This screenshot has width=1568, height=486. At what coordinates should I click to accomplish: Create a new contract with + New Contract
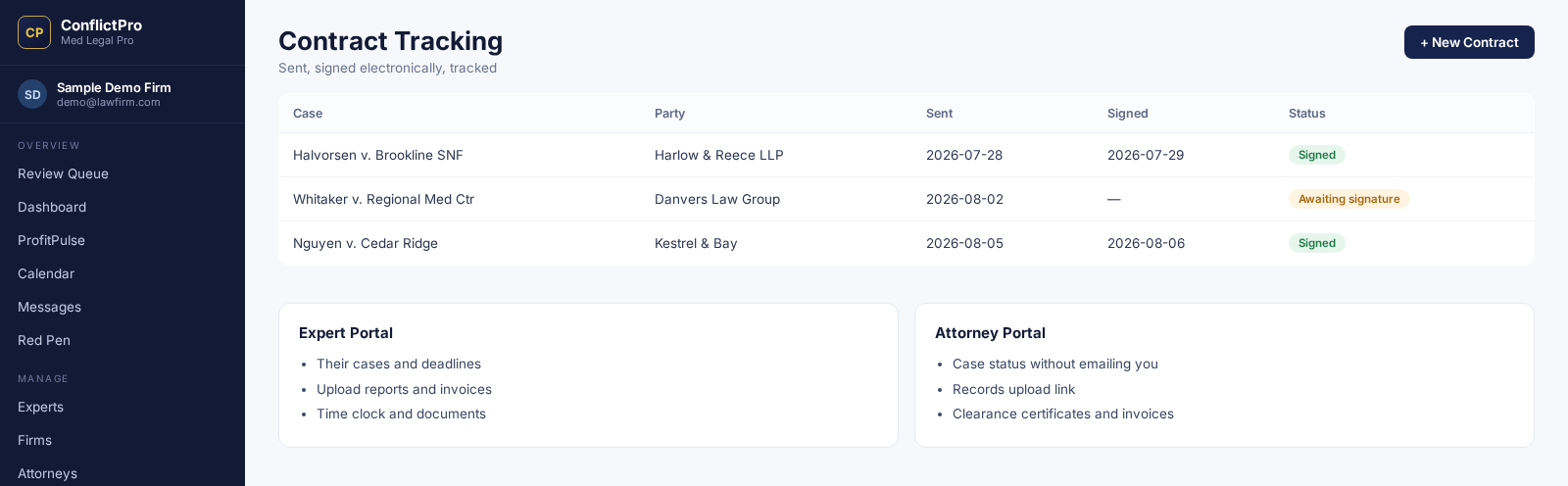1469,42
